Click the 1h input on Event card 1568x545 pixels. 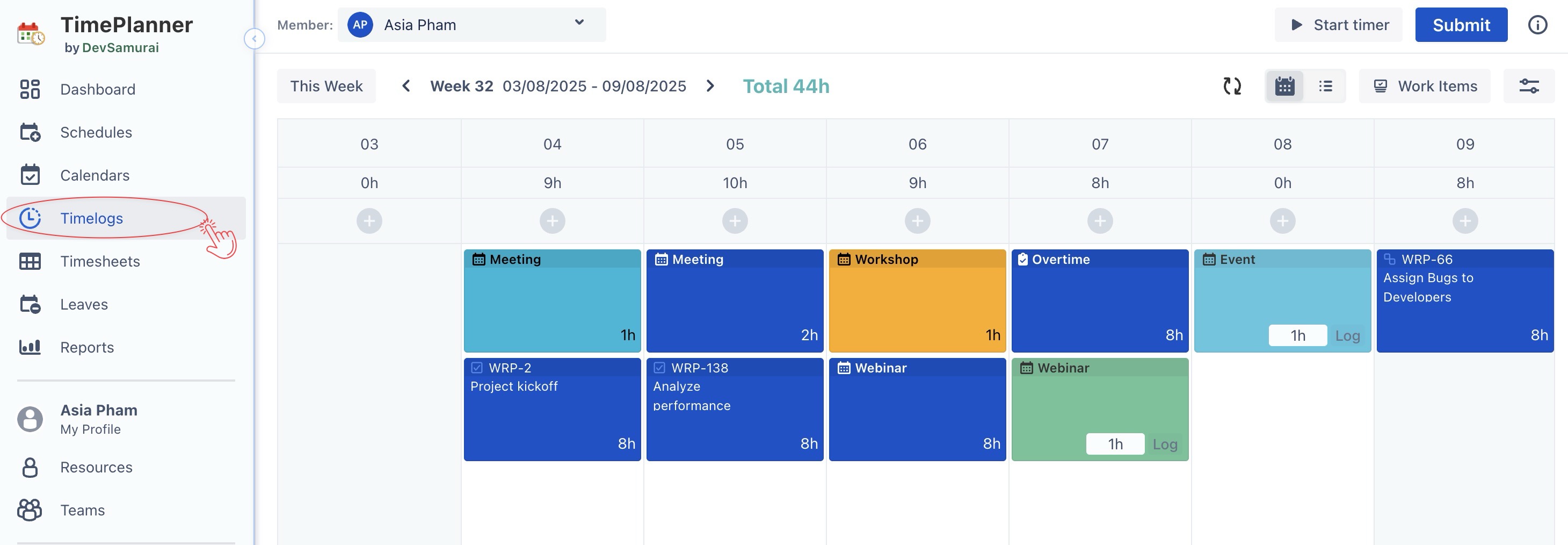1297,335
